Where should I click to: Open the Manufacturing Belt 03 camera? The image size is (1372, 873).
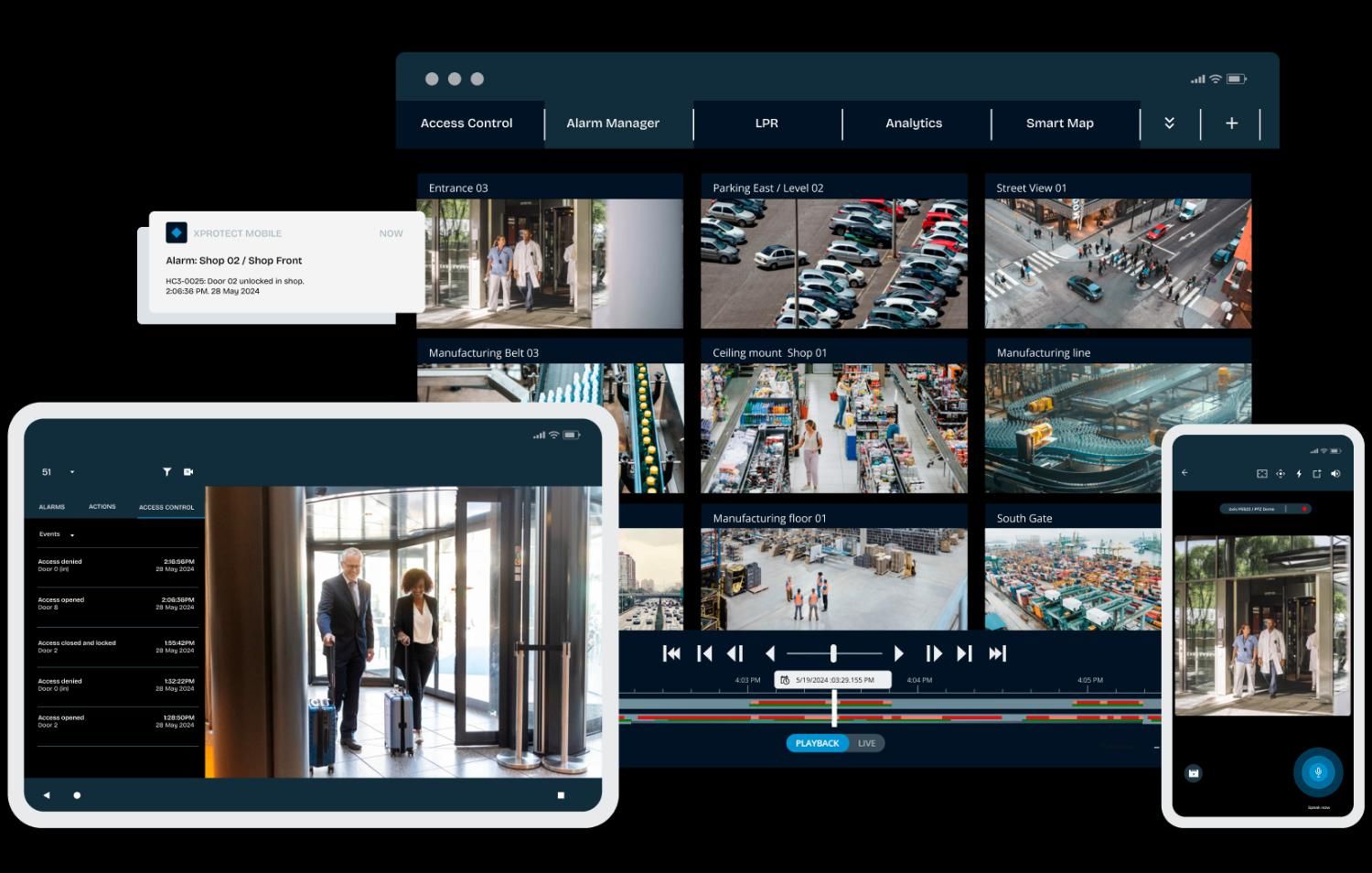pos(550,371)
